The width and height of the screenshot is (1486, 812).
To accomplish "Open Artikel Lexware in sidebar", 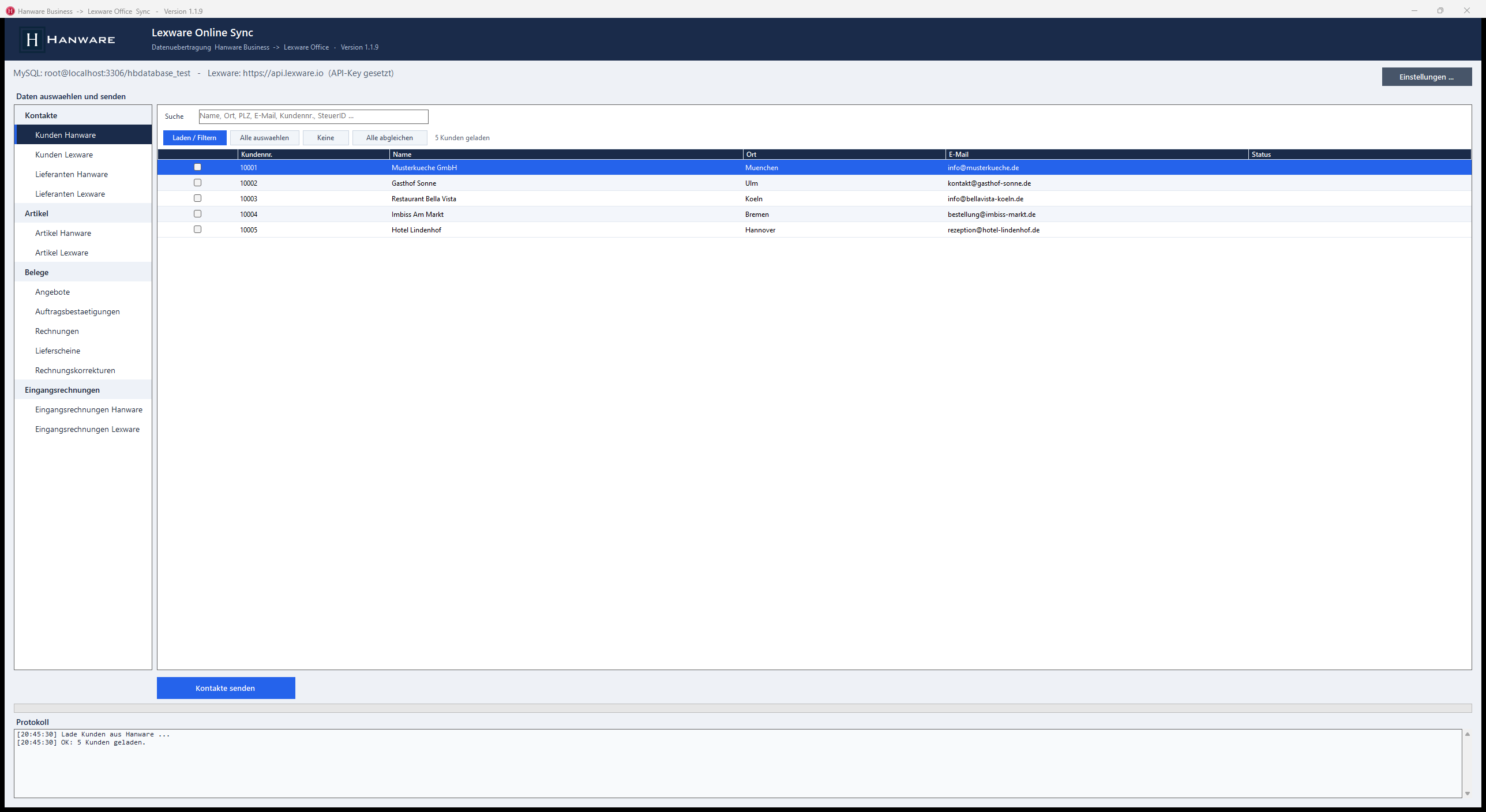I will click(83, 253).
